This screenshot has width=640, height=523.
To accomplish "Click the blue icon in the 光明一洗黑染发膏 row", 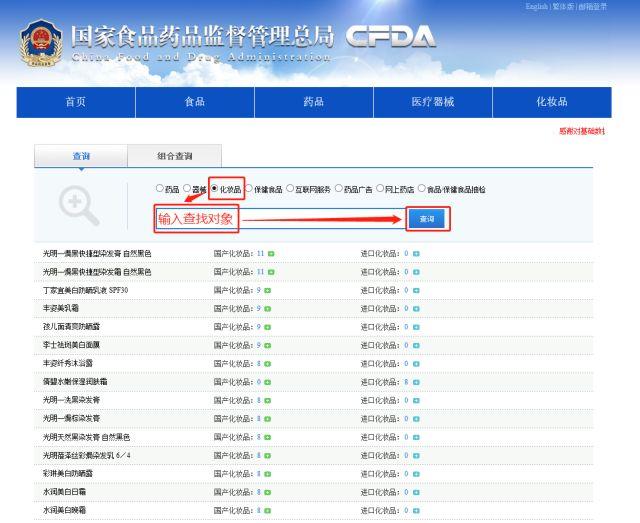I will click(x=416, y=401).
